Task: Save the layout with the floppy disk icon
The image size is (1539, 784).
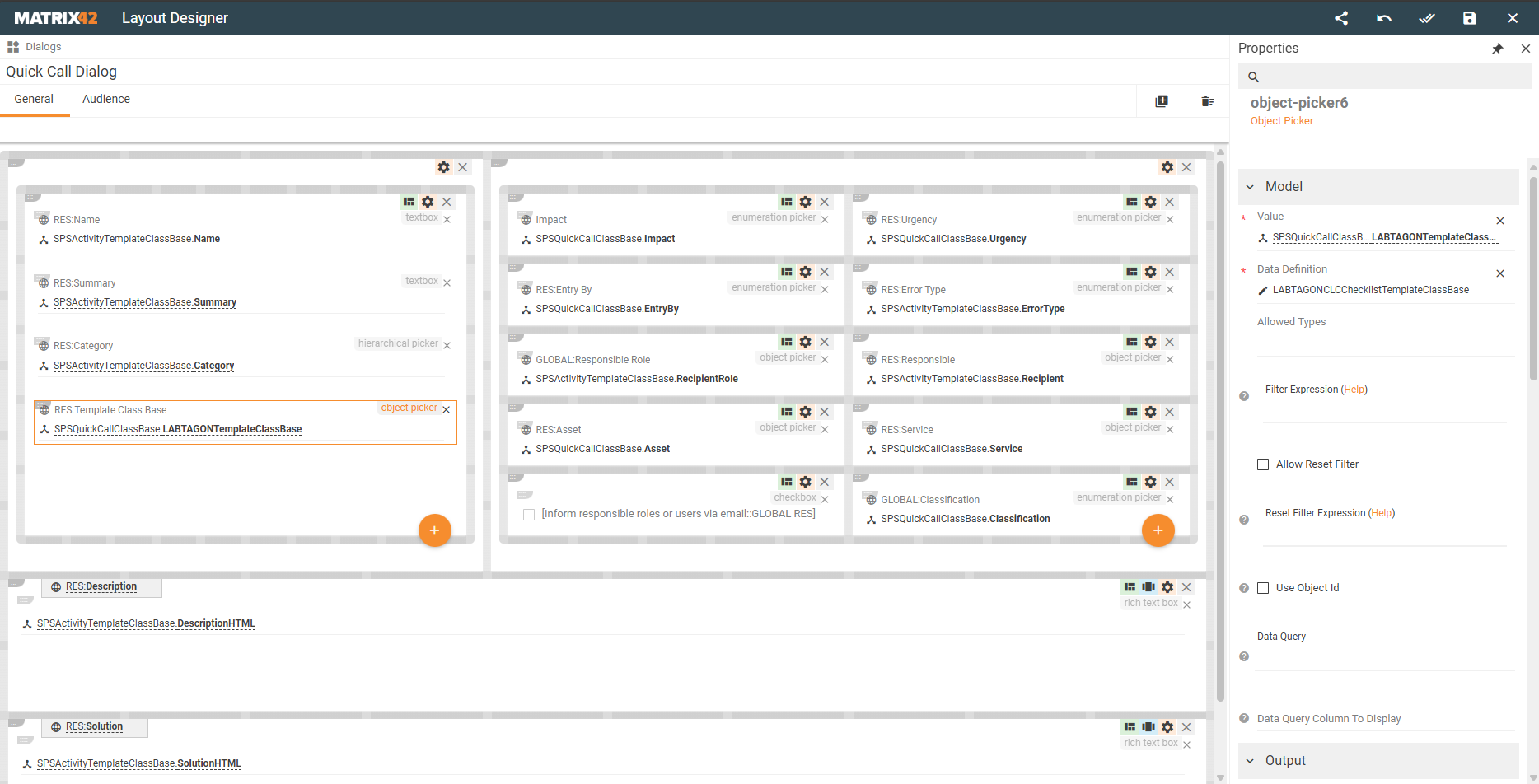Action: 1470,18
